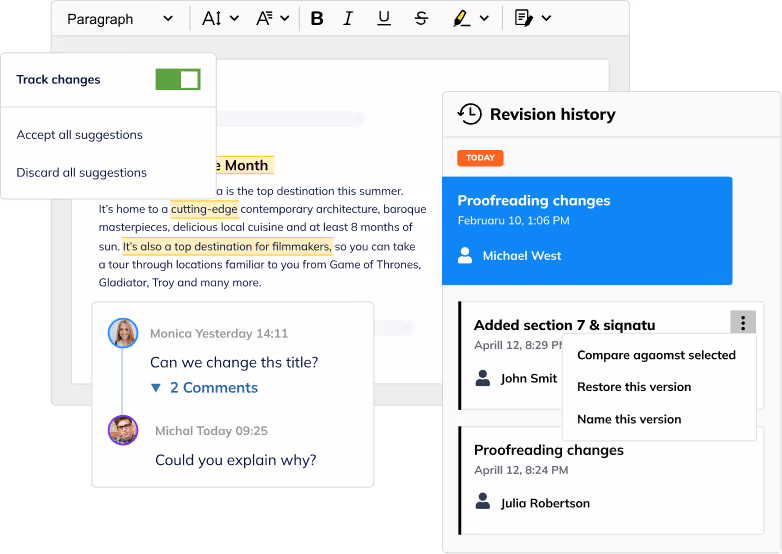Click the Revision history clock icon
This screenshot has height=554, width=782.
pos(468,114)
